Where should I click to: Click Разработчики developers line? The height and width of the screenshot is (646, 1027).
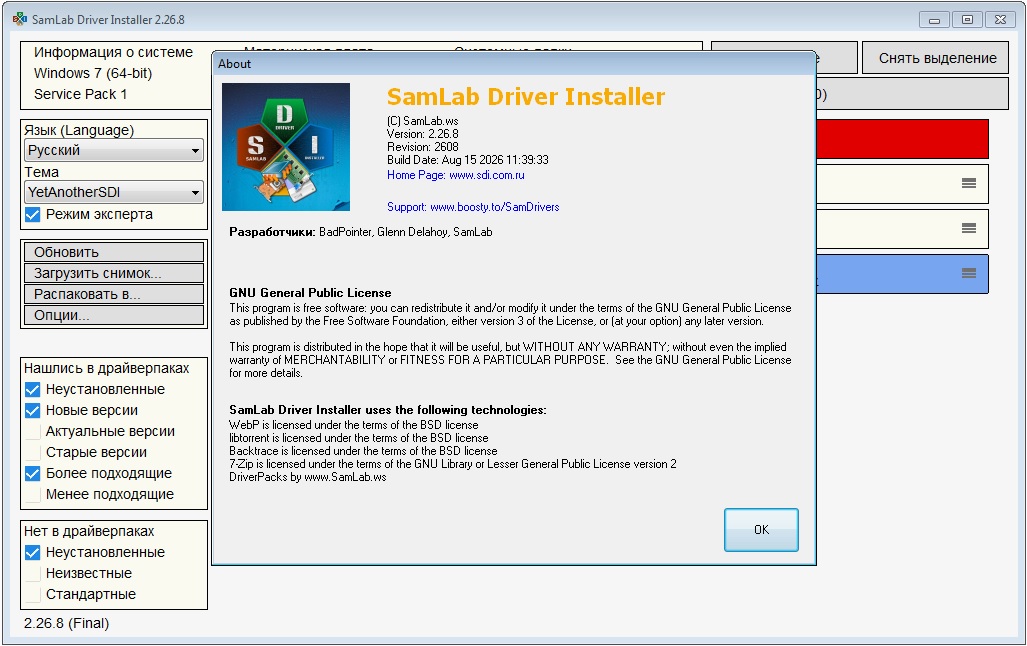[361, 232]
